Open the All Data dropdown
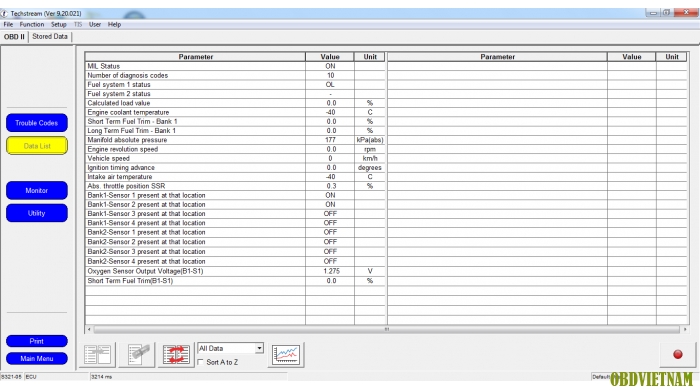 pos(230,348)
